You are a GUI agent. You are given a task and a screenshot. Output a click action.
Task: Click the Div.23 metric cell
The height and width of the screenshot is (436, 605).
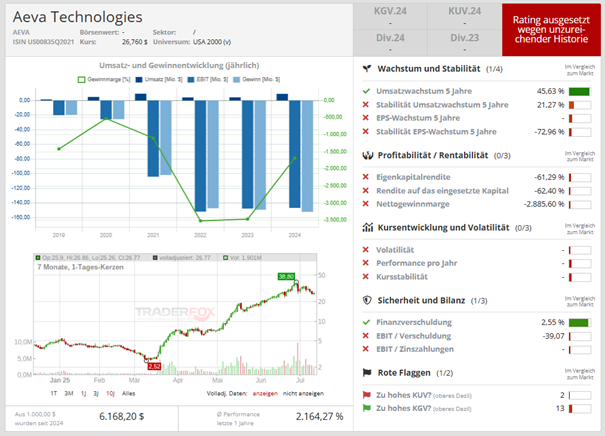[x=465, y=43]
